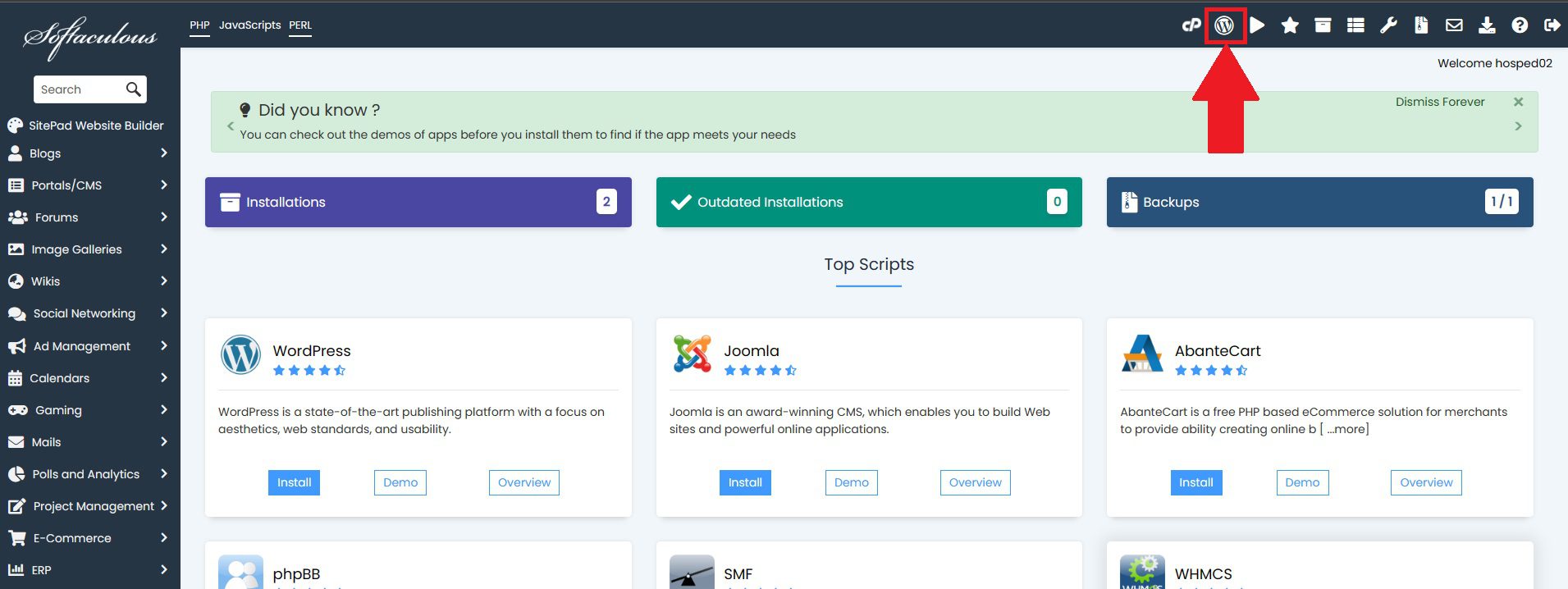View the WordPress demo
The height and width of the screenshot is (589, 1568).
[x=400, y=482]
